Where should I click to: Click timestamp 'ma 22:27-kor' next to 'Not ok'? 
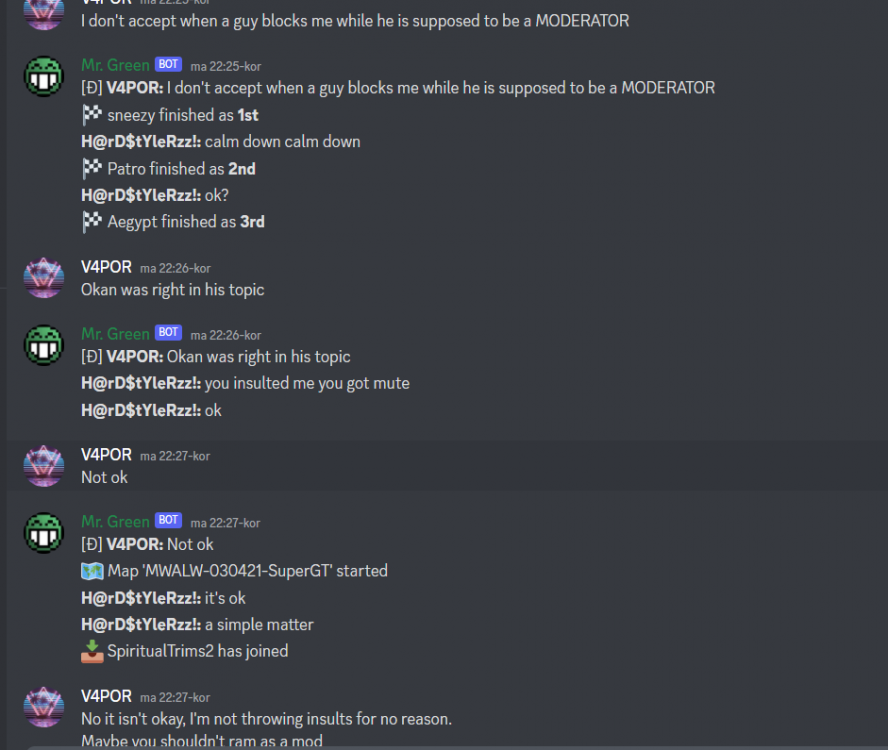pyautogui.click(x=175, y=456)
